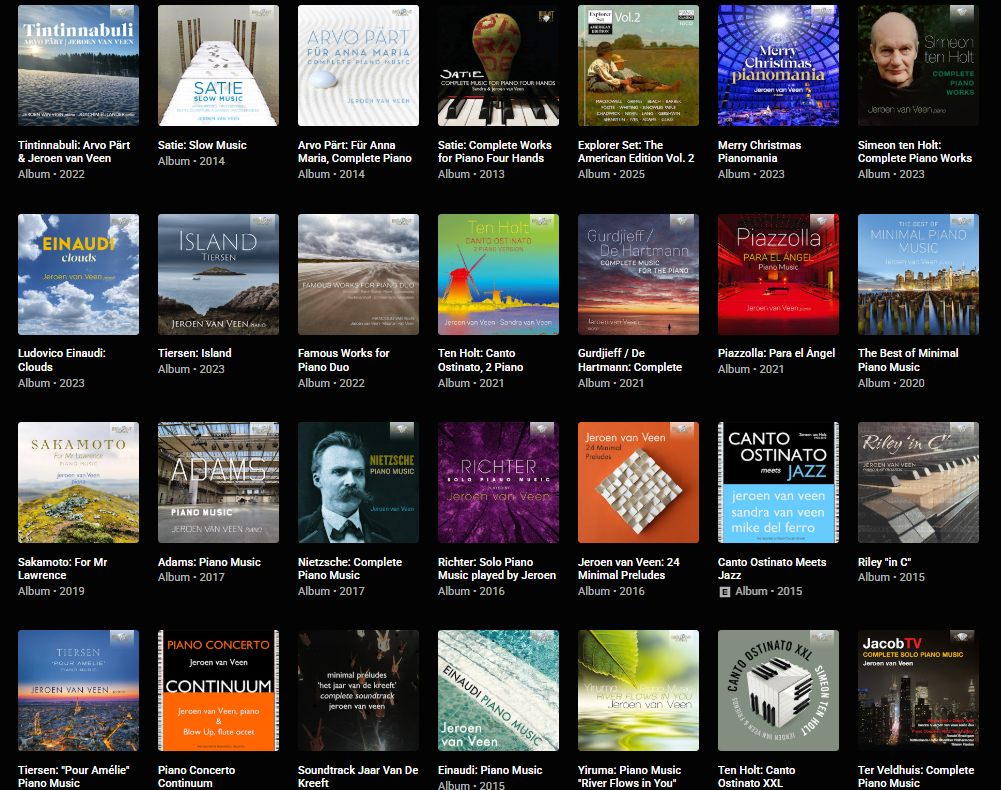Viewport: 1001px width, 790px height.
Task: Click the 'Piazzolla: Para el Ángel' title
Action: click(776, 353)
